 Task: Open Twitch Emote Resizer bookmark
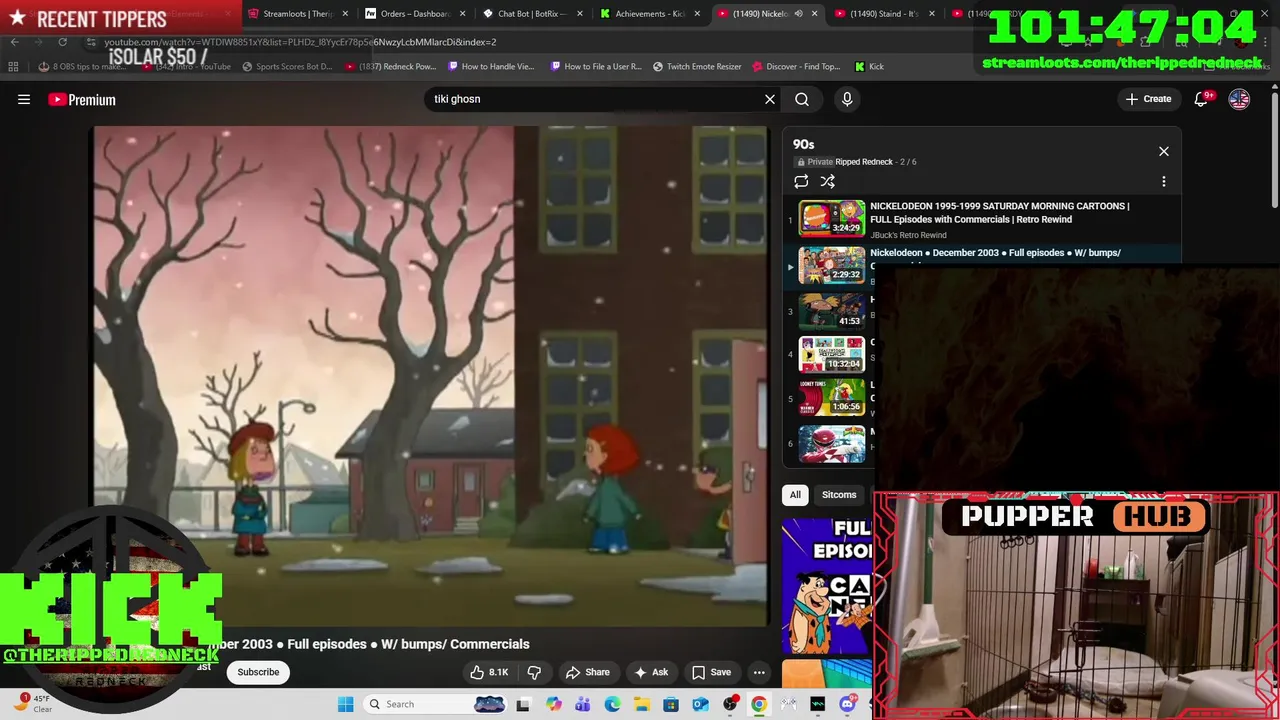click(697, 67)
